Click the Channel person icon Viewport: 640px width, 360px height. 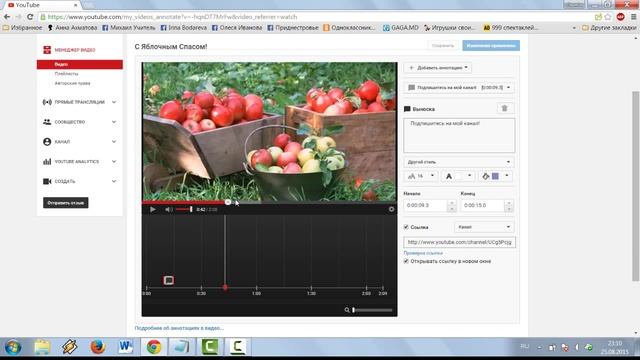point(47,142)
